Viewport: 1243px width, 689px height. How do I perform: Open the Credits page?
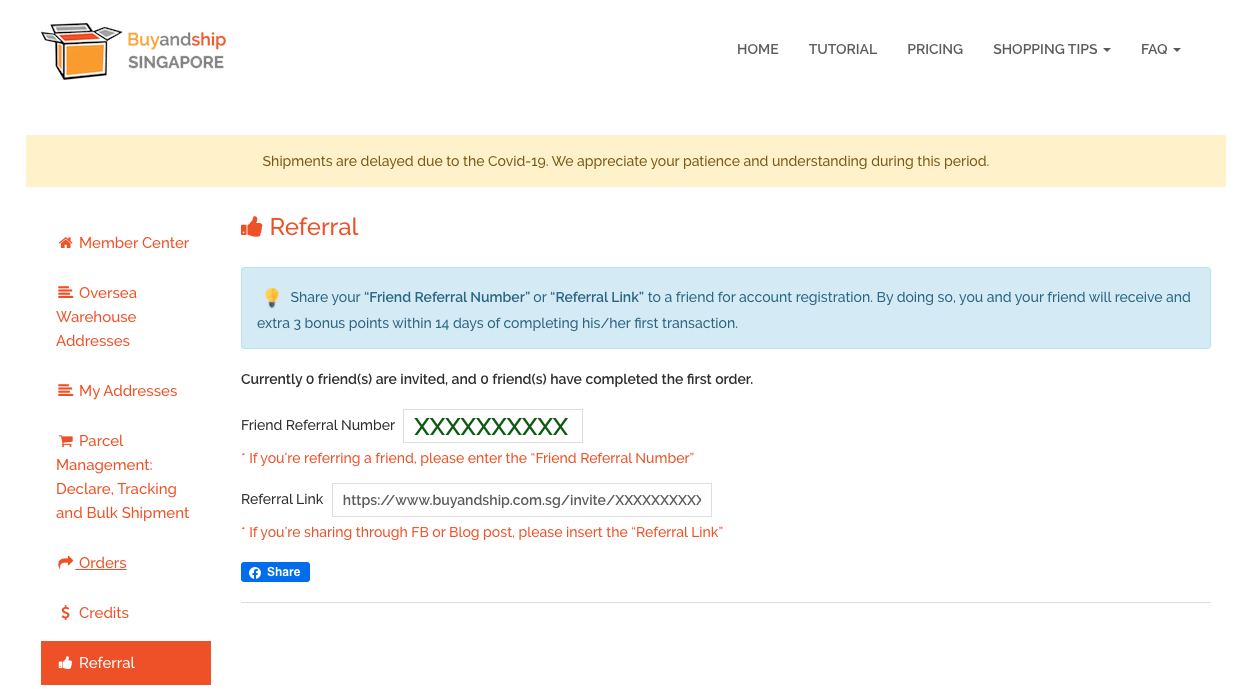click(126, 613)
